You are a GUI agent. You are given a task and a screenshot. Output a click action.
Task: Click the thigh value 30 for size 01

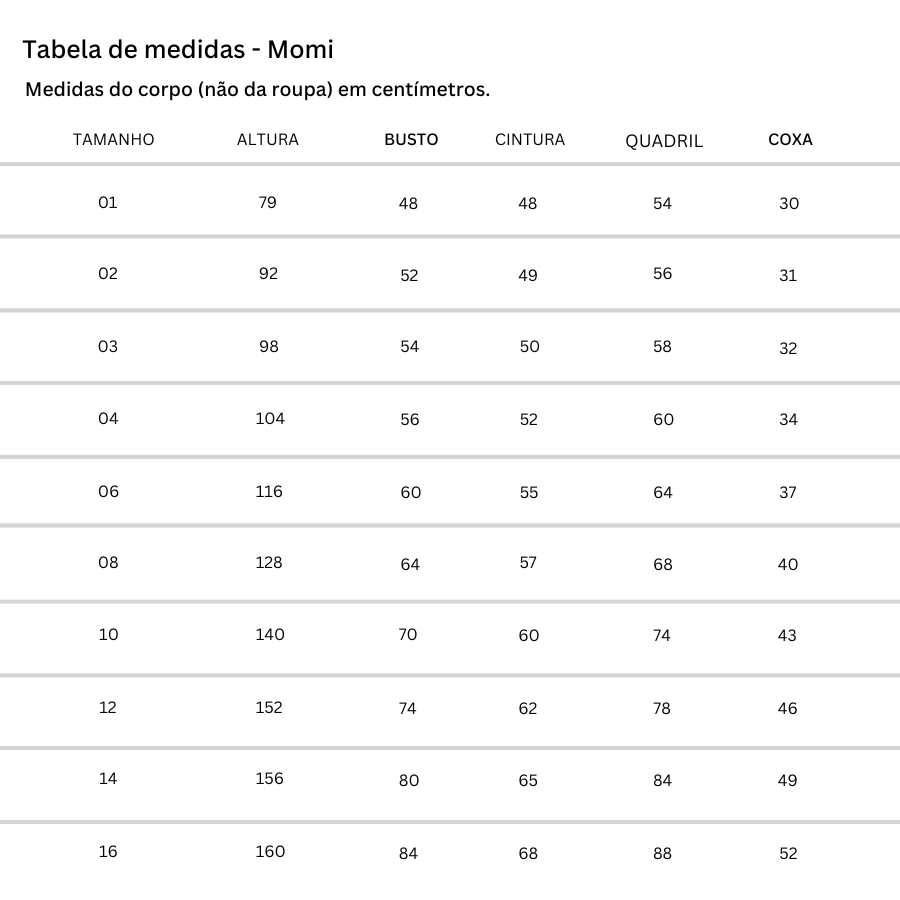(x=789, y=203)
